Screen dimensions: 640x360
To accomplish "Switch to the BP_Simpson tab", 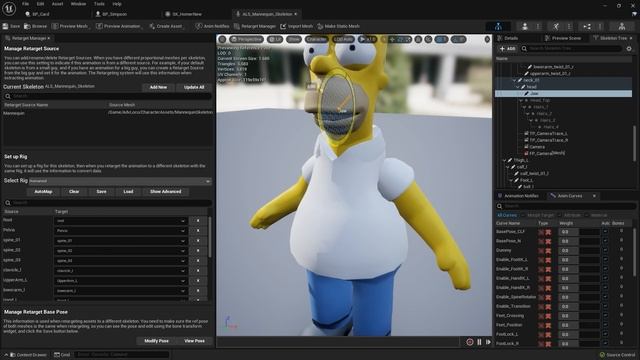I will coord(111,14).
